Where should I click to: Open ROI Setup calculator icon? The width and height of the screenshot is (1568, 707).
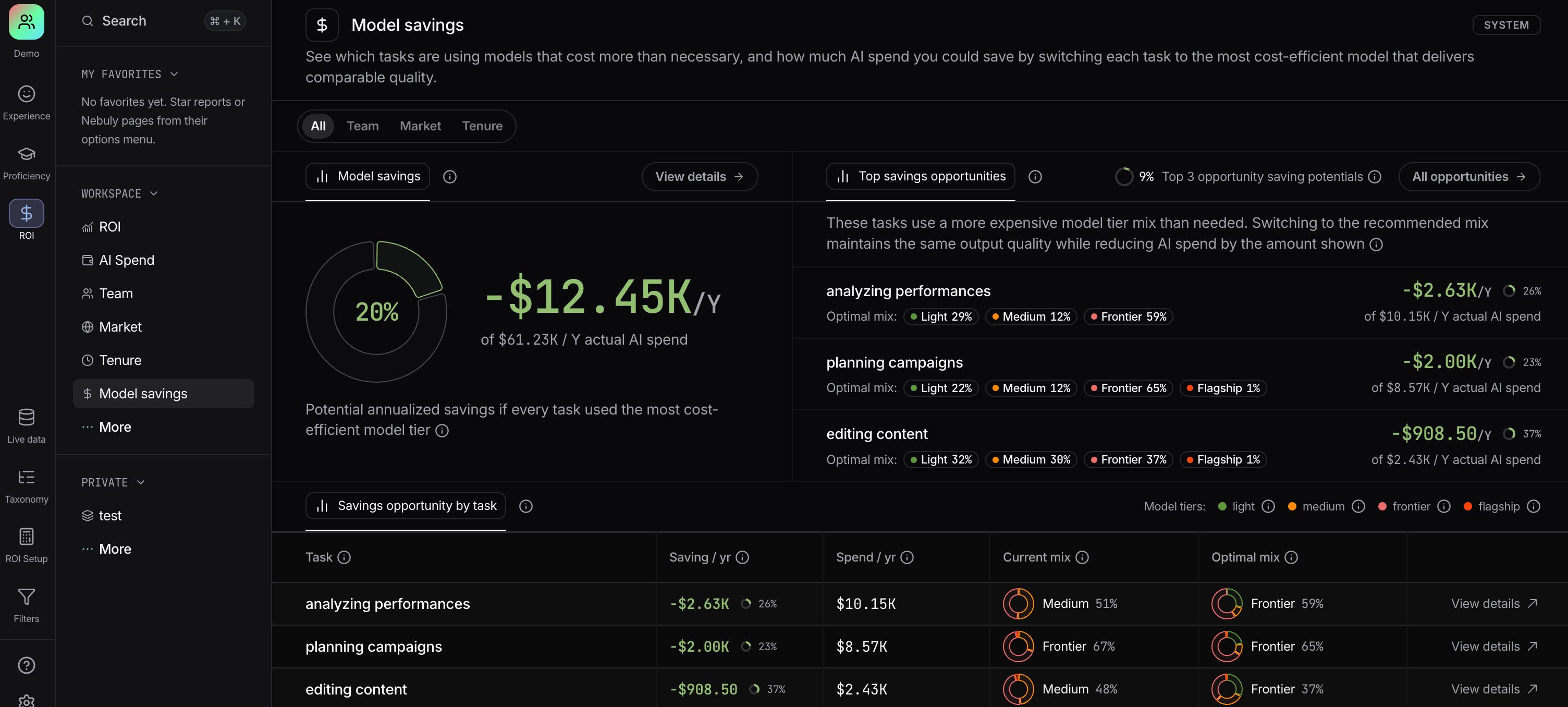(26, 537)
